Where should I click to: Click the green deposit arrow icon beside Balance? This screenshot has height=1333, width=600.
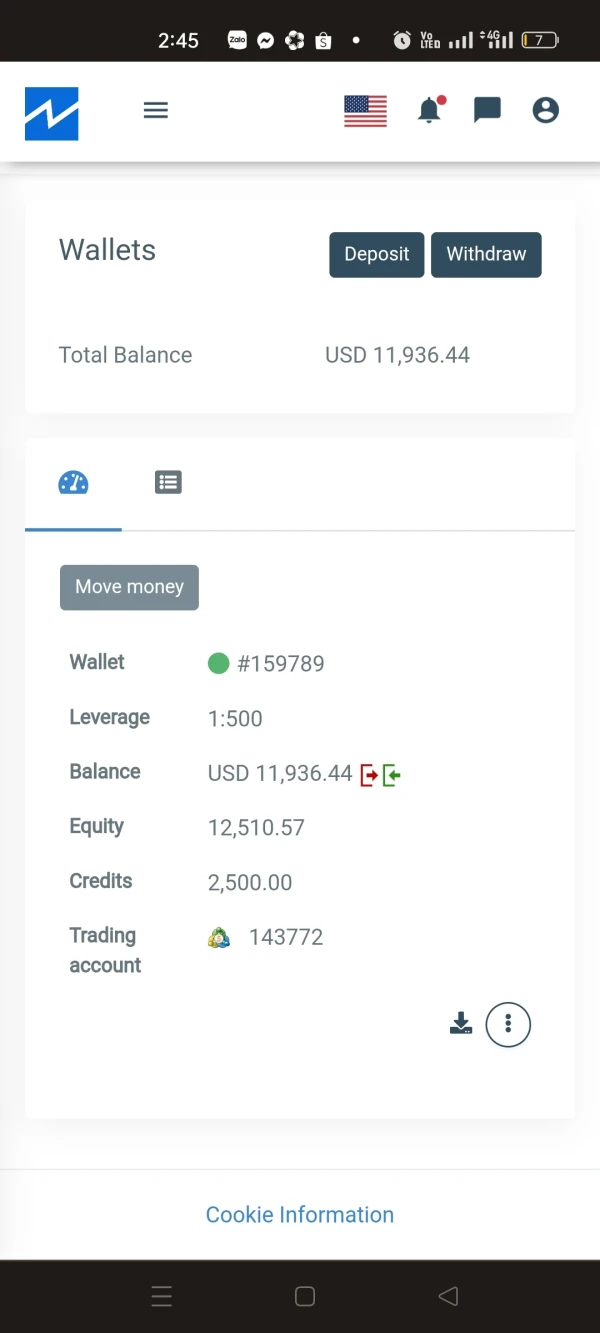[391, 774]
